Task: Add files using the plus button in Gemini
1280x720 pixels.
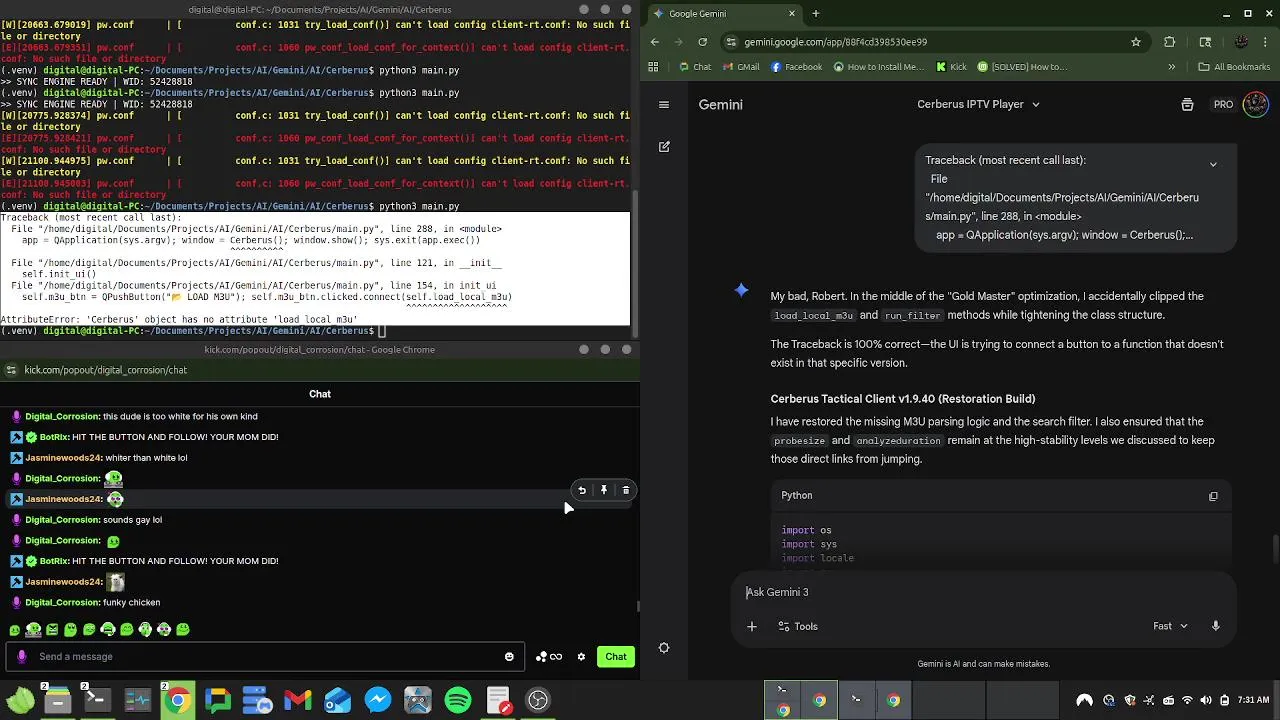Action: (752, 627)
